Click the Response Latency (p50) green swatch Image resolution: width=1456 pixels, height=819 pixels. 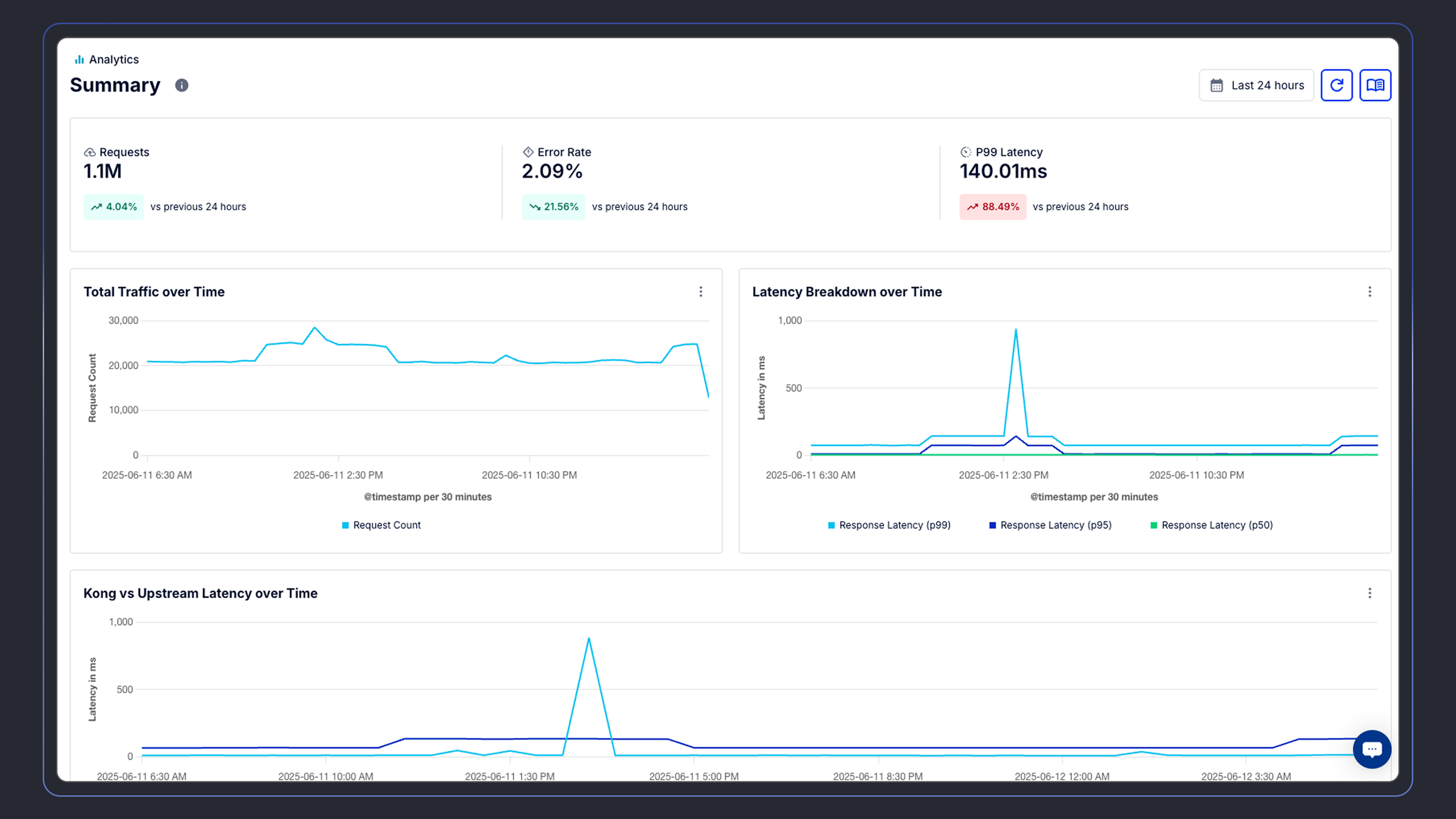tap(1153, 525)
